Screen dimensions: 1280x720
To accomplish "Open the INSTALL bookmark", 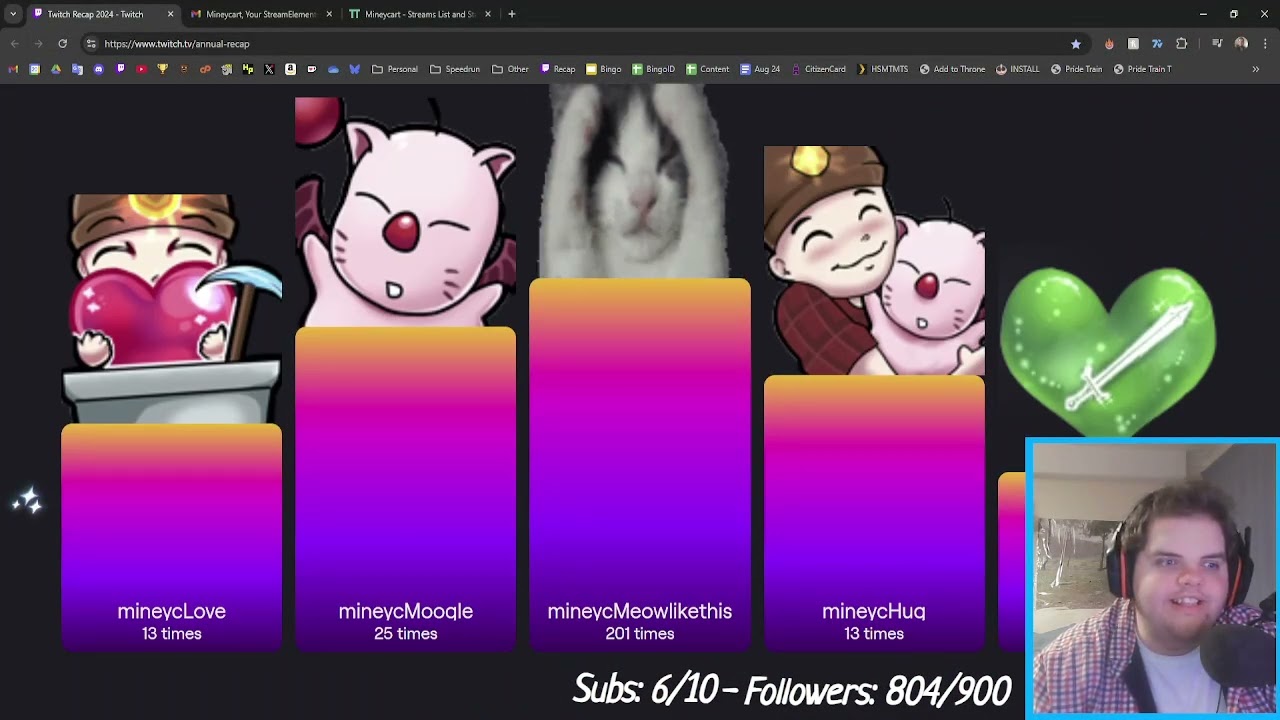I will [x=1018, y=69].
